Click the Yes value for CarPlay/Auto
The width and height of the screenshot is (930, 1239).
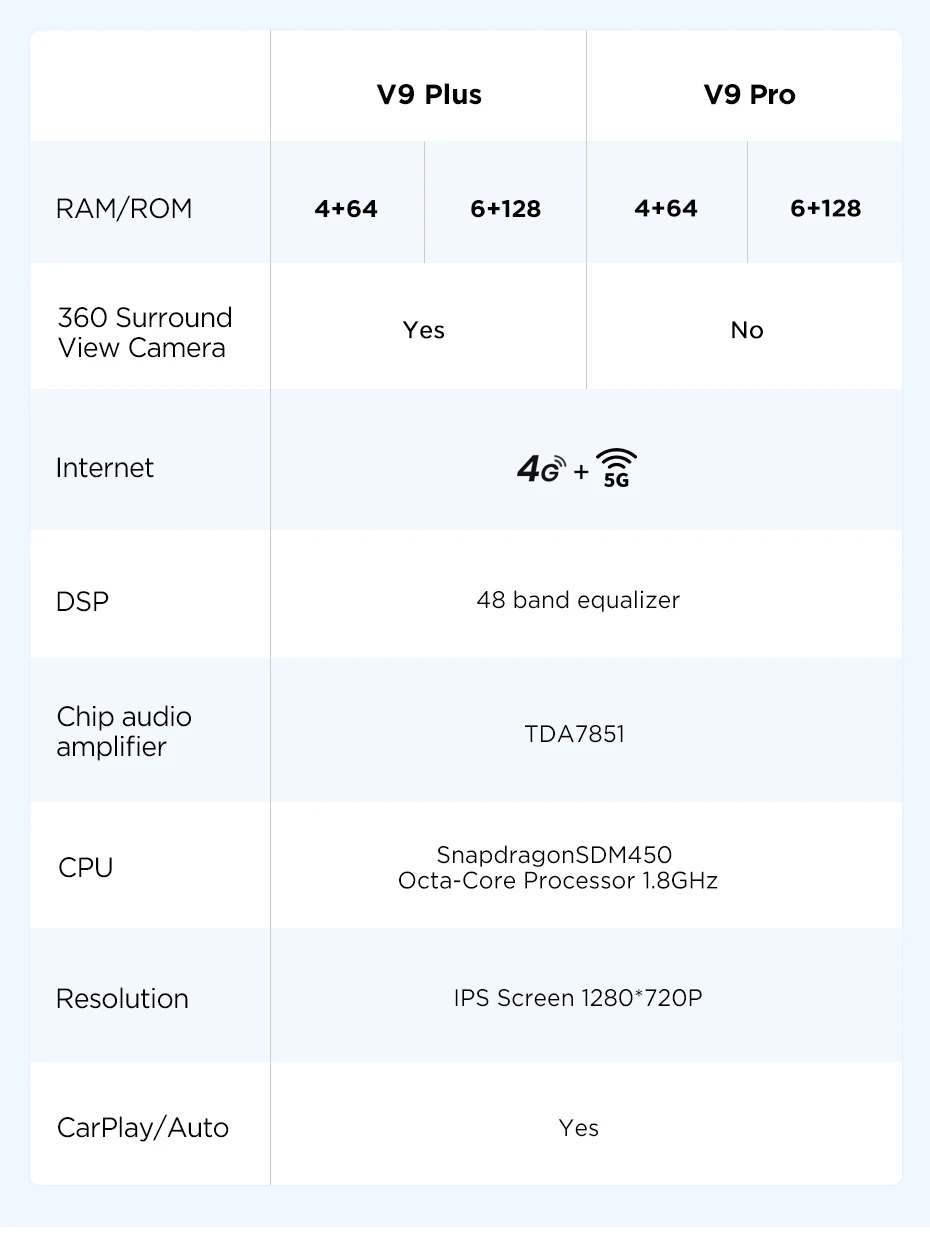click(x=579, y=1128)
